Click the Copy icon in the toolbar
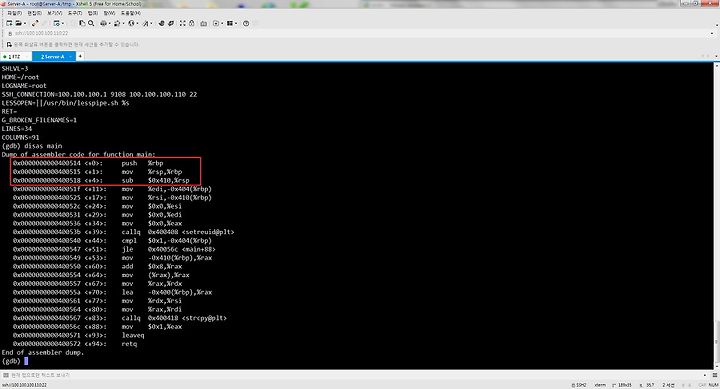Screen dimensions: 720x389 [x=82, y=23]
